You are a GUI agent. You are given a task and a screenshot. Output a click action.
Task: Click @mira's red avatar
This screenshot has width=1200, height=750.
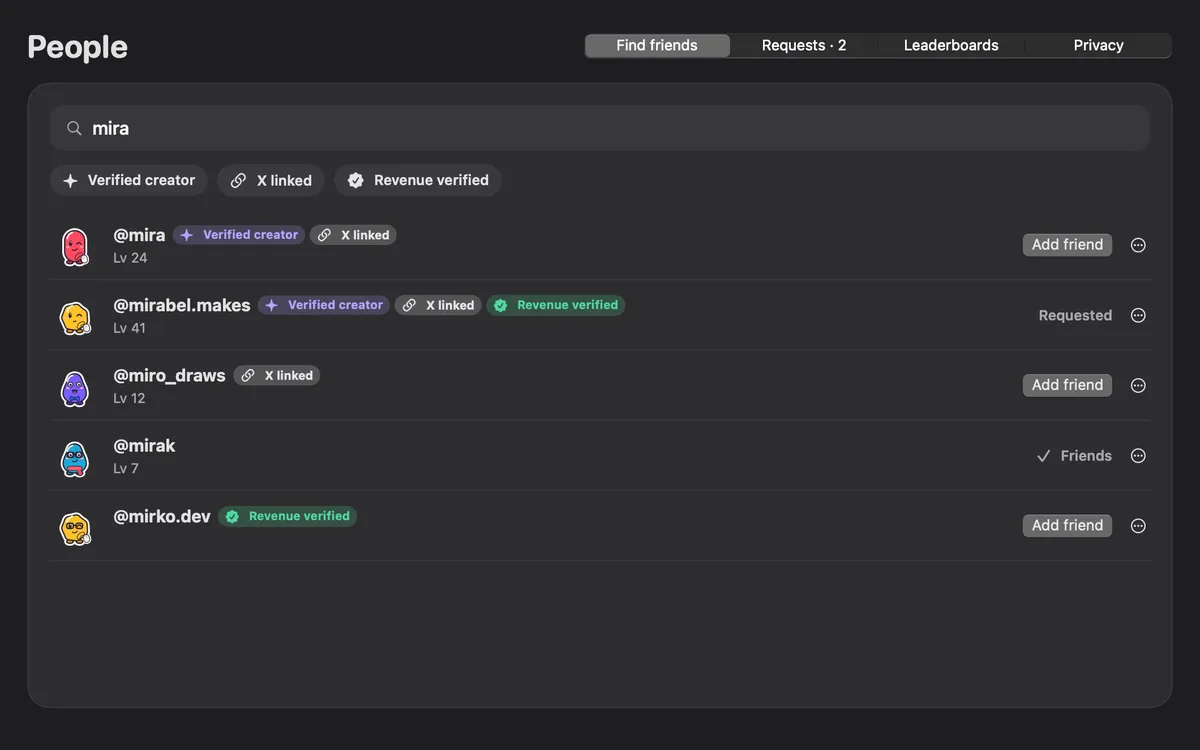pos(75,246)
